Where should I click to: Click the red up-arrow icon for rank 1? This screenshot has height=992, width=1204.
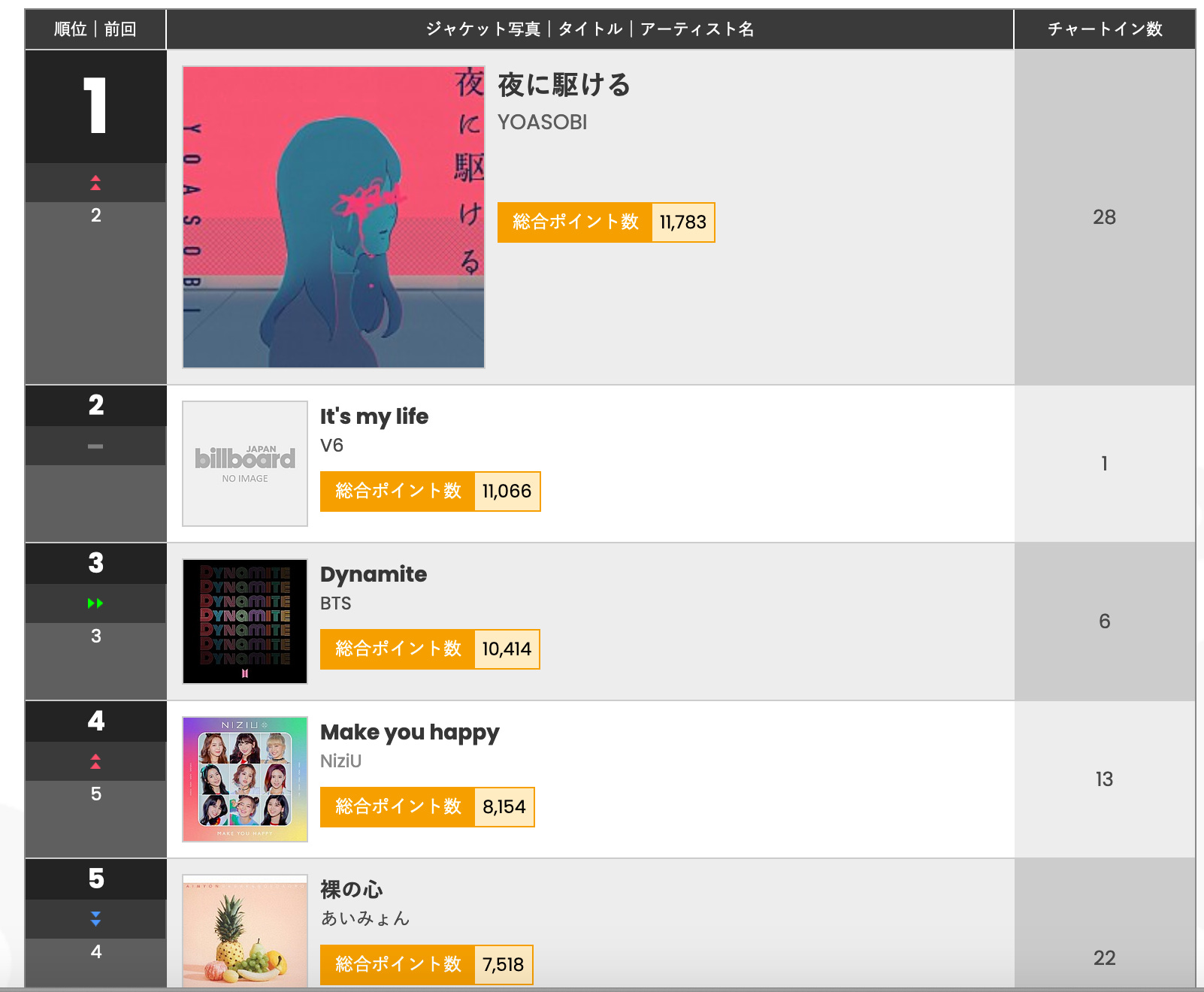point(95,183)
